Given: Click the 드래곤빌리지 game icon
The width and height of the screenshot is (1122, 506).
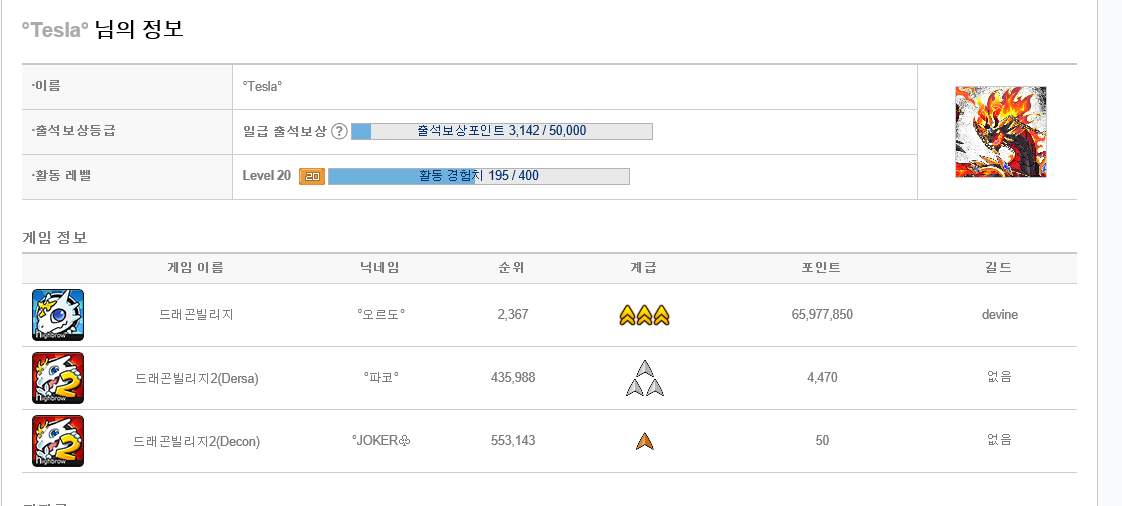Looking at the screenshot, I should tap(58, 315).
